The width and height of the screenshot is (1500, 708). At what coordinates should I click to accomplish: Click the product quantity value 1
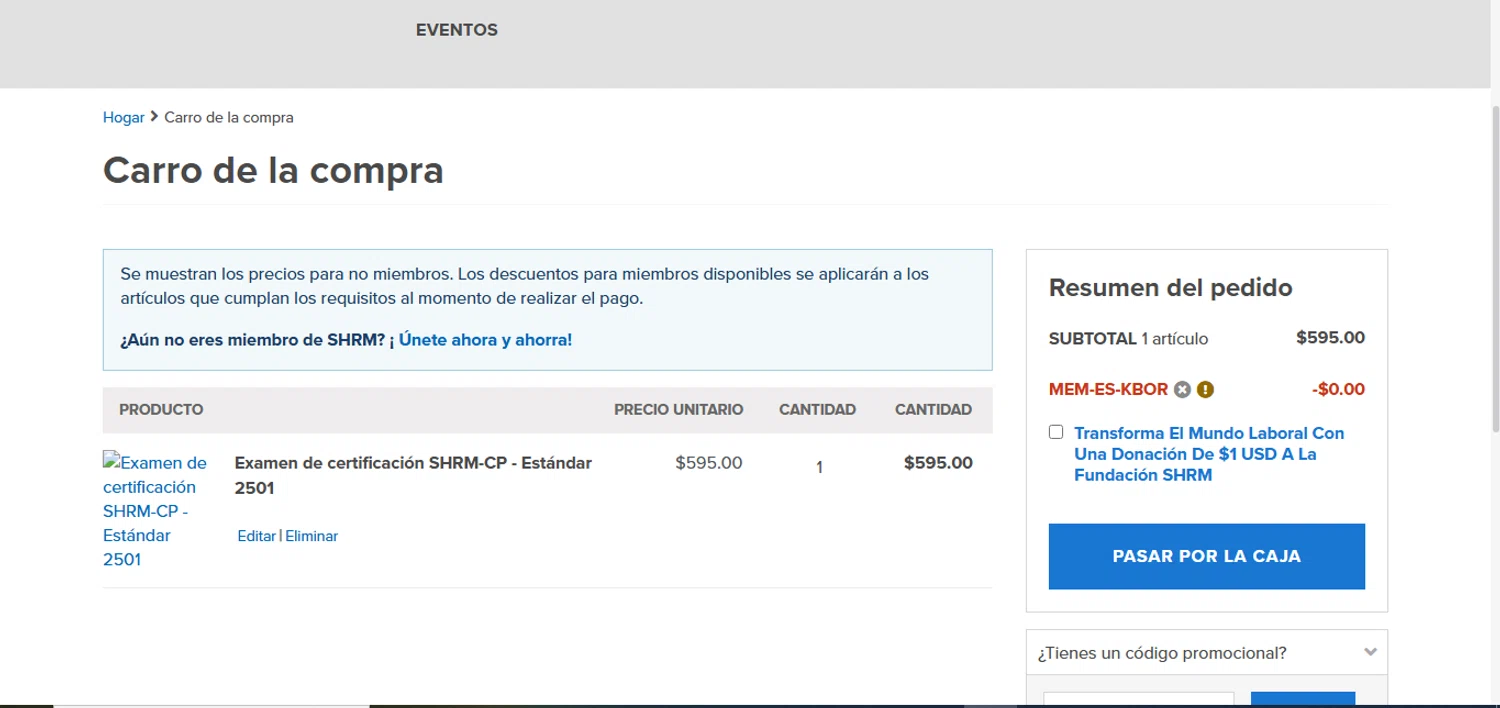(x=819, y=467)
